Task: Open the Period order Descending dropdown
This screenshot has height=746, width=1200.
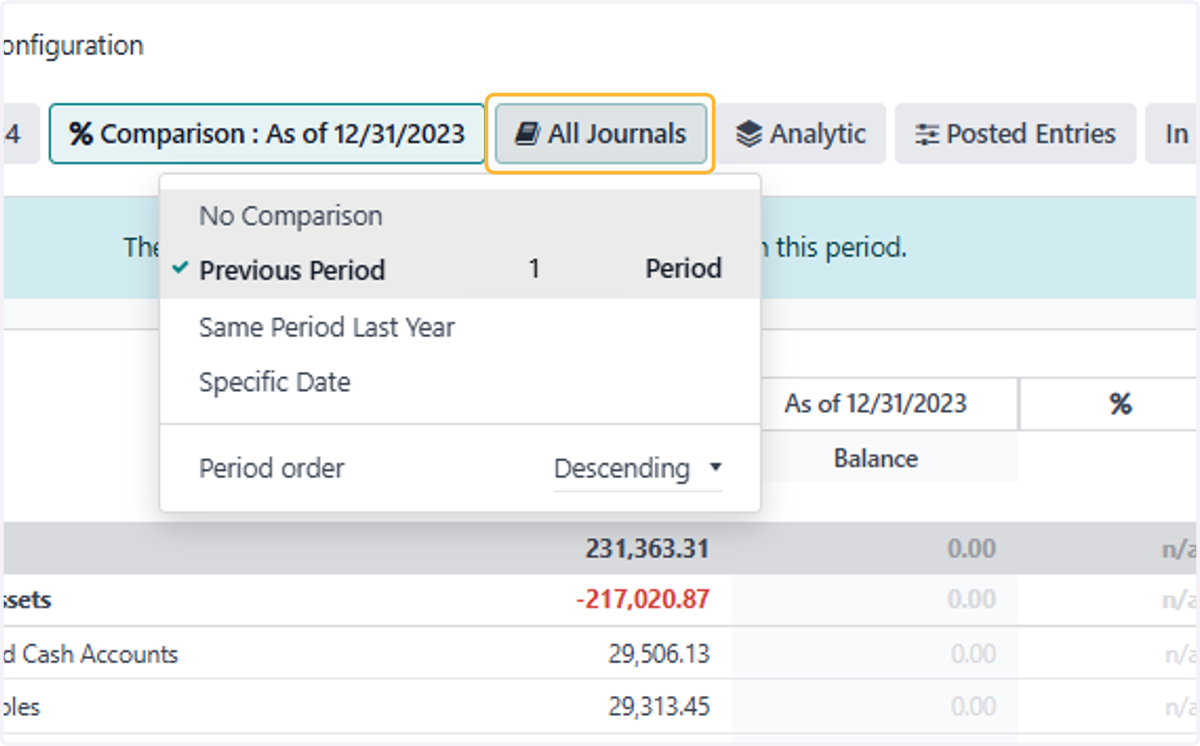Action: (x=638, y=468)
